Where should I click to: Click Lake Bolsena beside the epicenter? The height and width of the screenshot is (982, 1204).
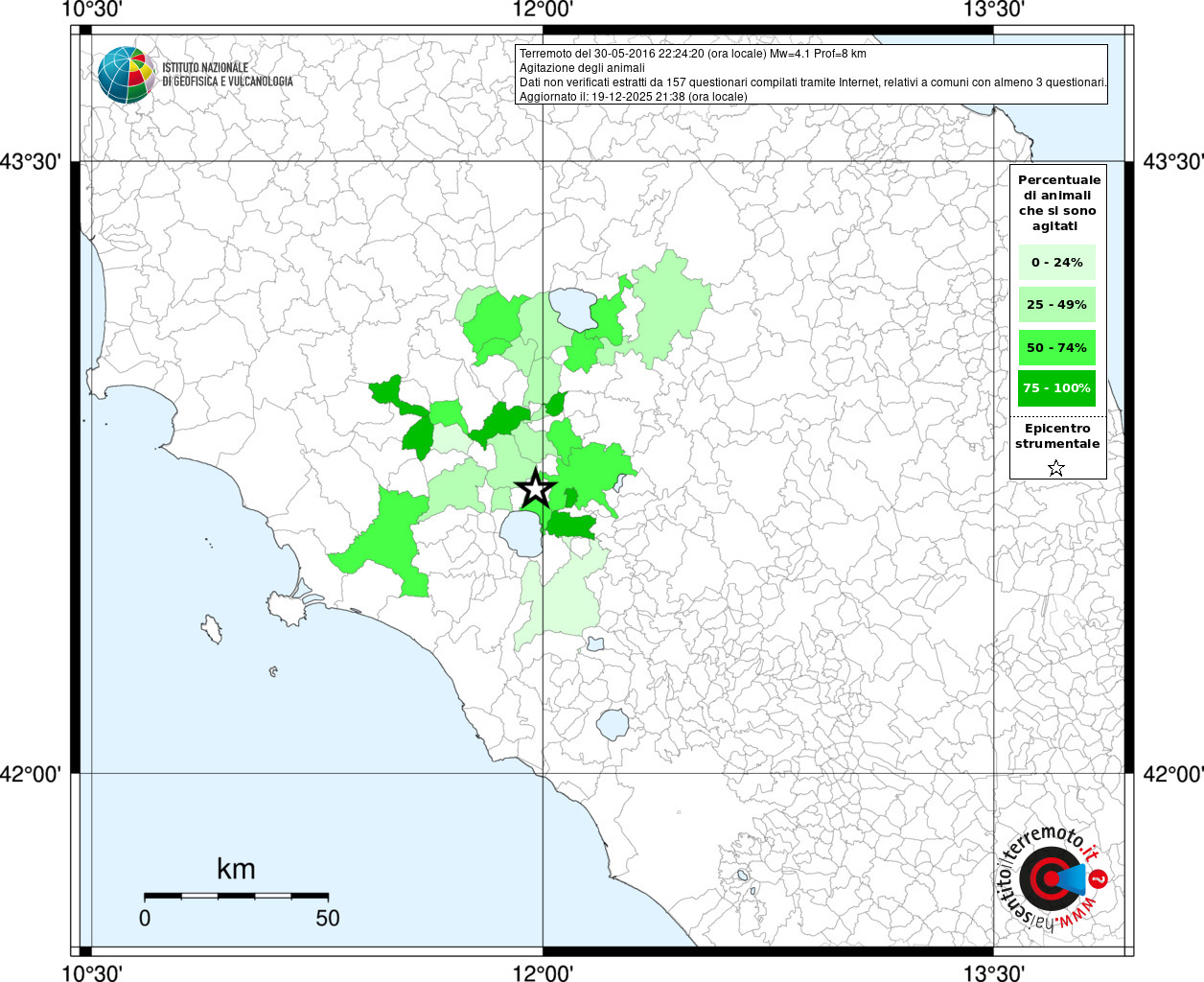[521, 533]
